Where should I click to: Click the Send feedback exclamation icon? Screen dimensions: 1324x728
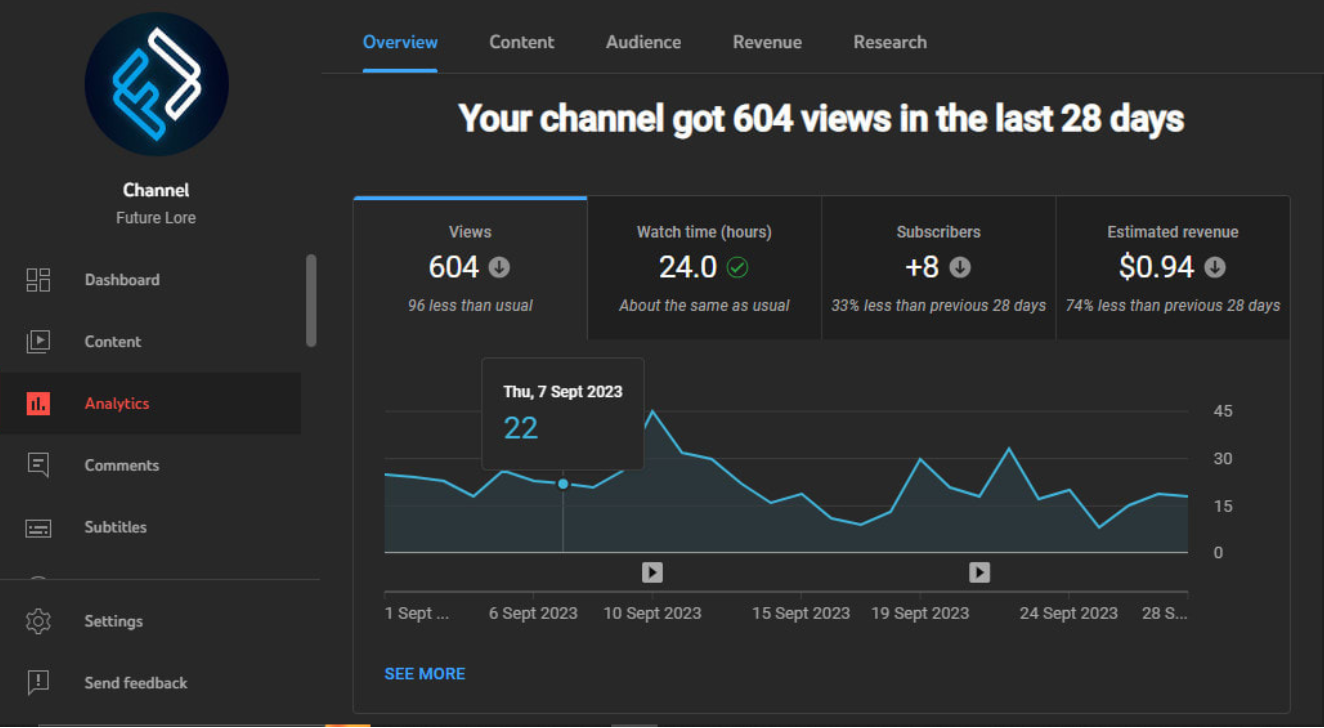(38, 683)
